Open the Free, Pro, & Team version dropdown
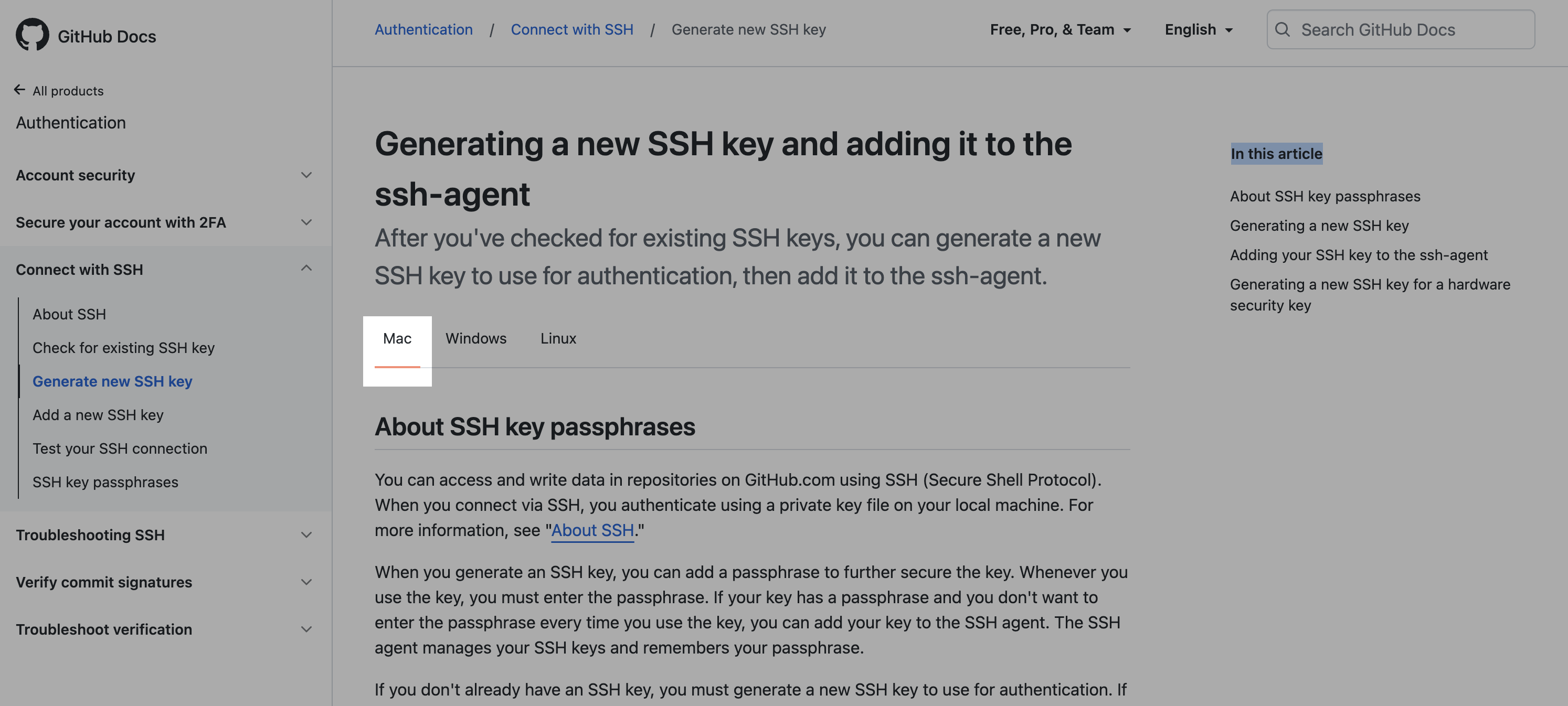Viewport: 1568px width, 706px height. click(1060, 29)
